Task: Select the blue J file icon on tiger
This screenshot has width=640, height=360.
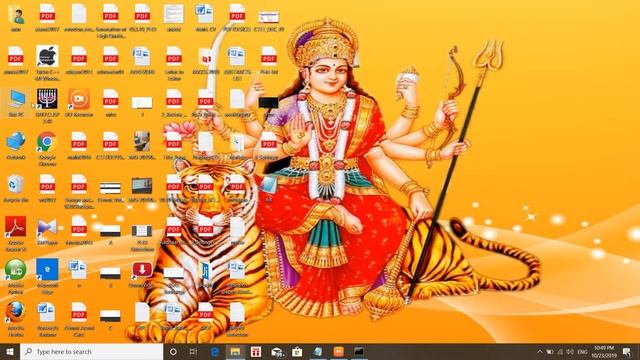Action: point(205,270)
